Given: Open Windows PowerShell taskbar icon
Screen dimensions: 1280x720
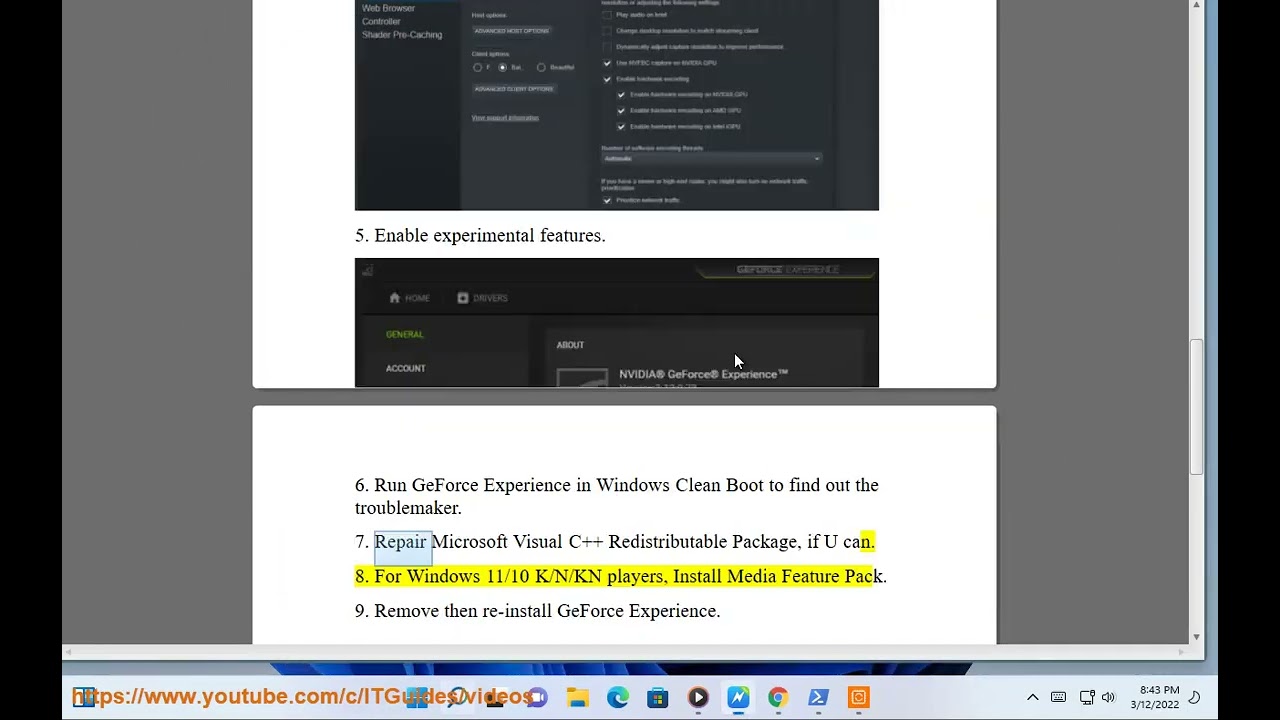Looking at the screenshot, I should click(x=818, y=697).
